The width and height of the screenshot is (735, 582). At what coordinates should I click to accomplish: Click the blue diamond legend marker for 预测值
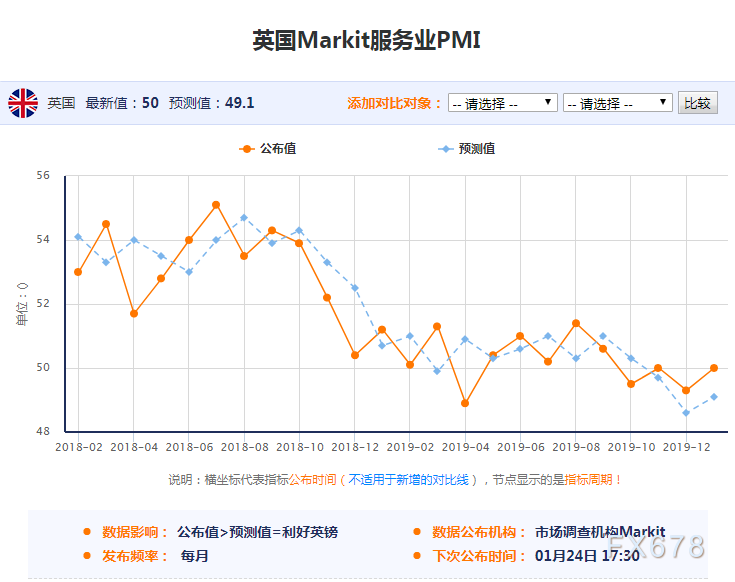(445, 149)
